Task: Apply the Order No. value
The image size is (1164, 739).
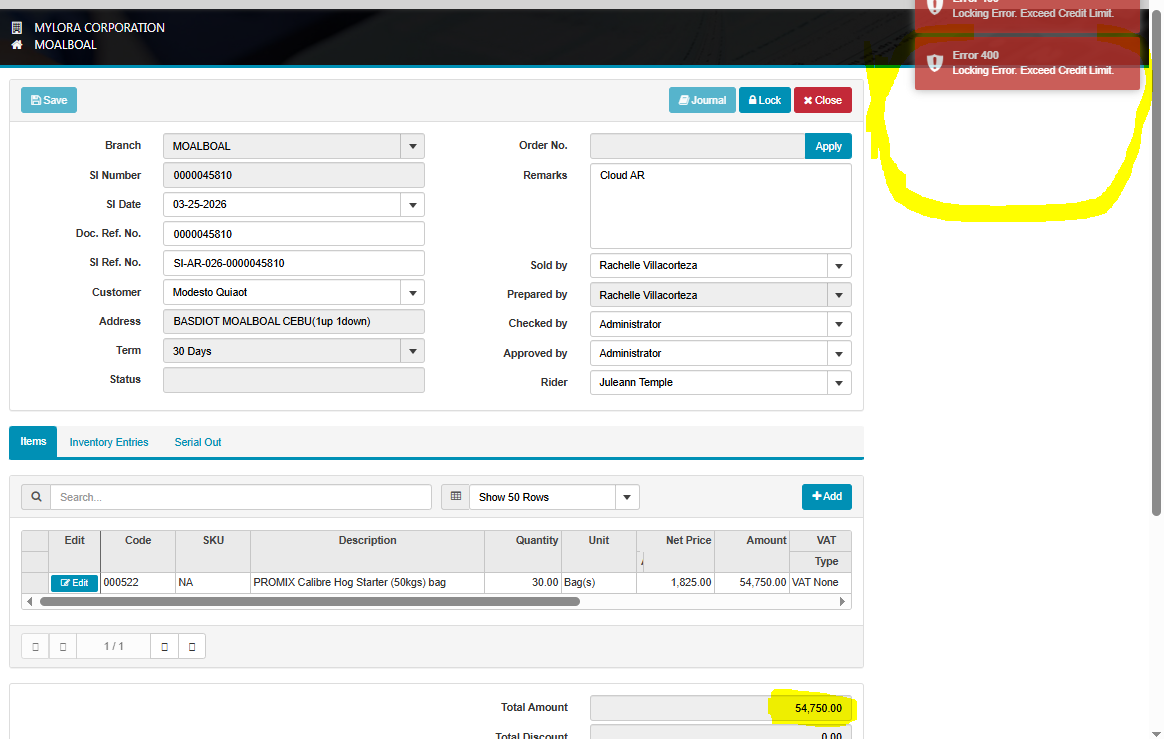Action: [828, 146]
